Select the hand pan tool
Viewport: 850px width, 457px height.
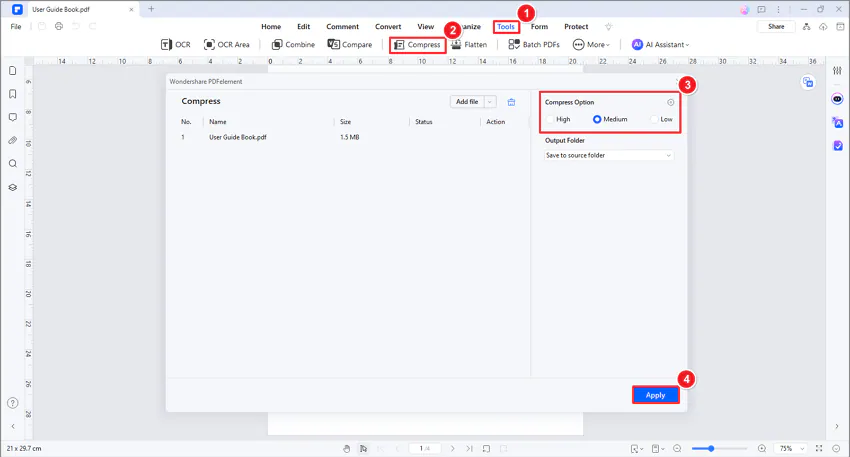[x=347, y=448]
